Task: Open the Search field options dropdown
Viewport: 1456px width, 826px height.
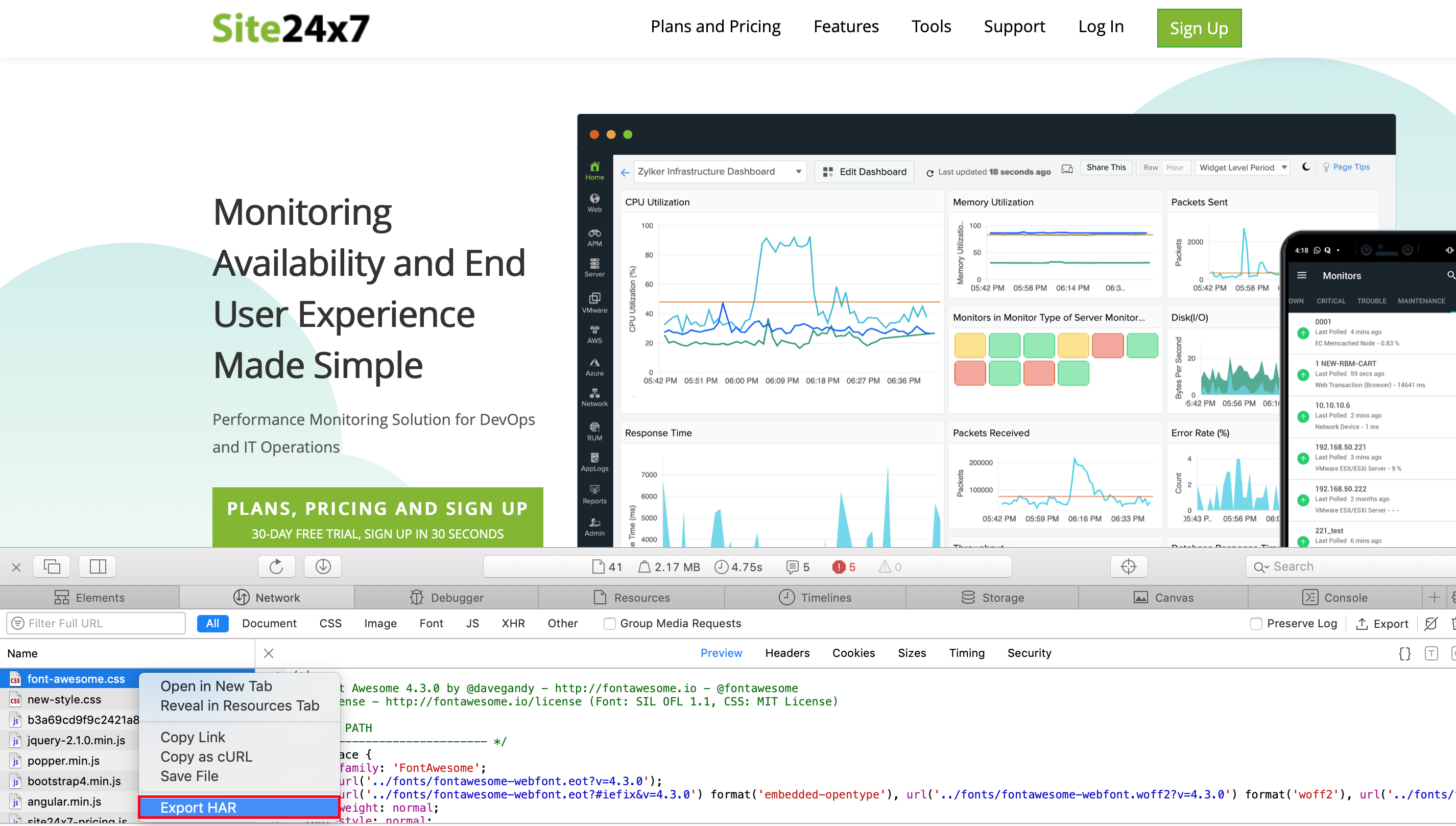Action: [x=1261, y=567]
